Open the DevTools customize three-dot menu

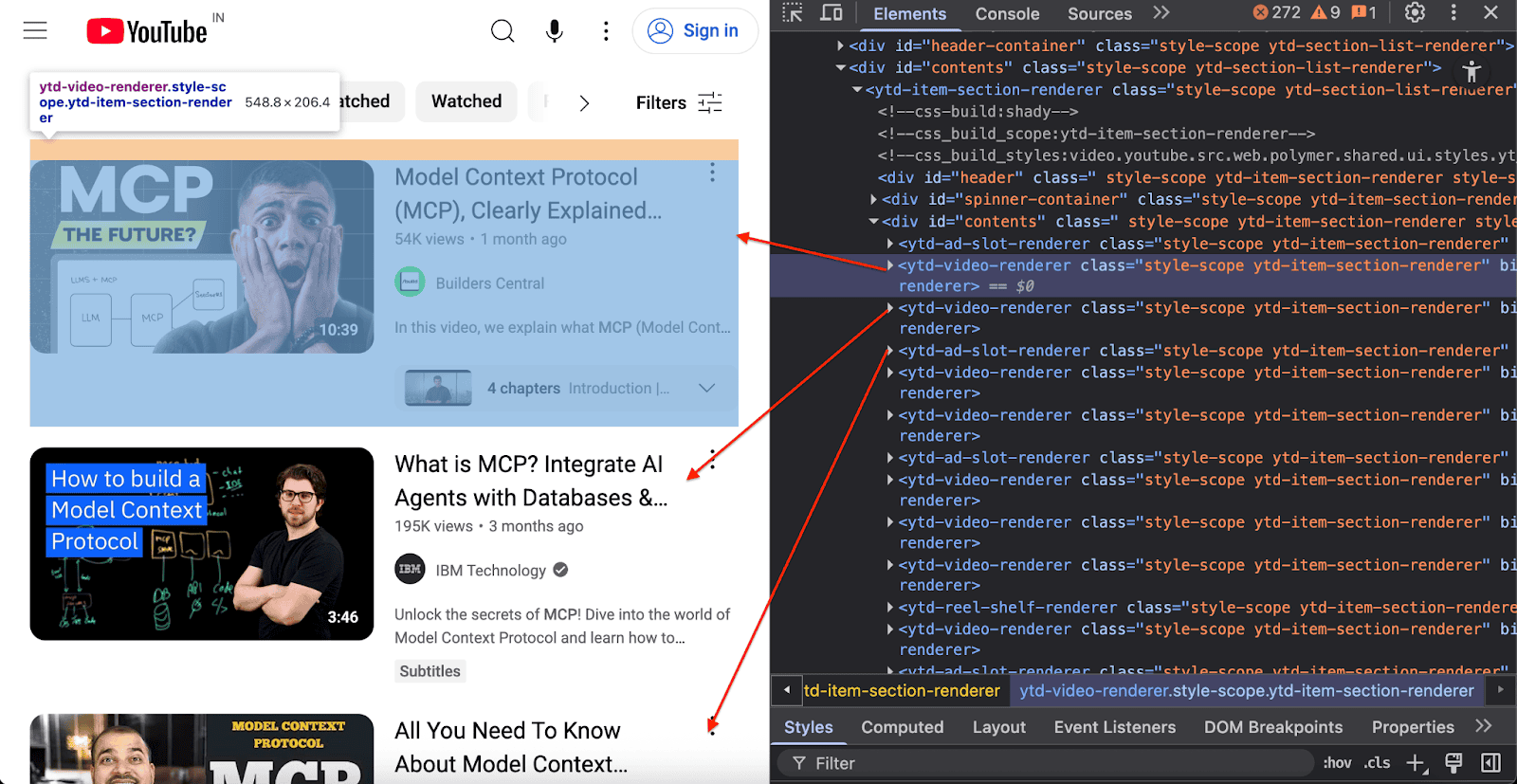[1453, 12]
